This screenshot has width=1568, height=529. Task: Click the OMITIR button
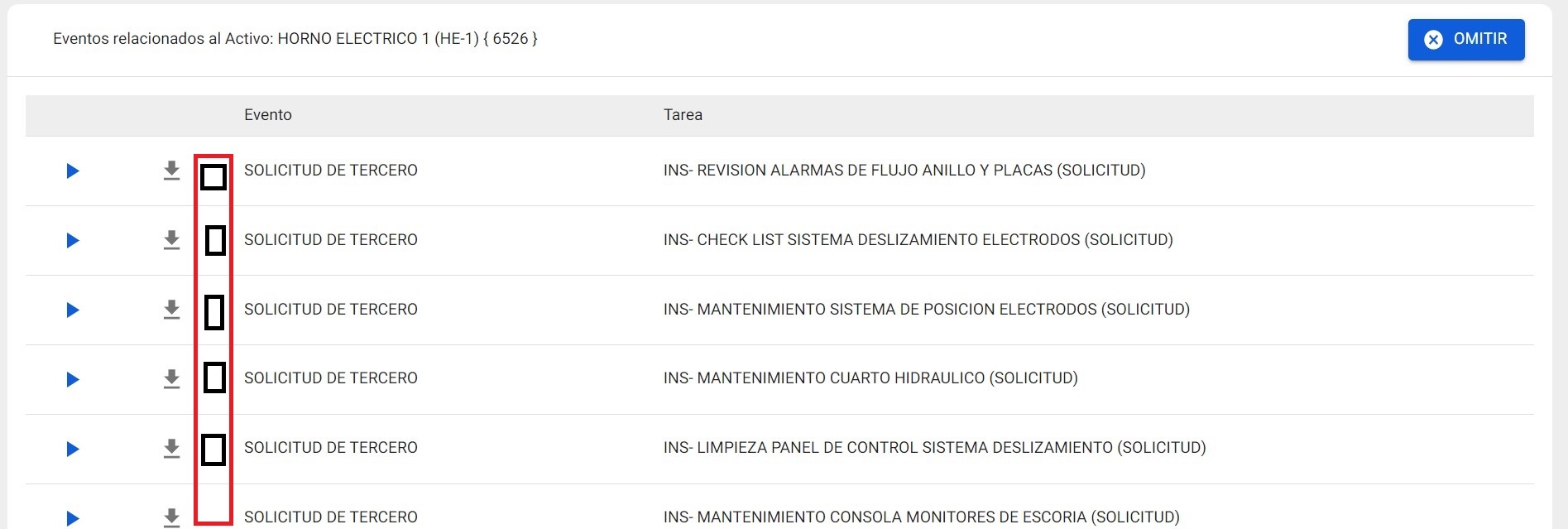[1465, 40]
